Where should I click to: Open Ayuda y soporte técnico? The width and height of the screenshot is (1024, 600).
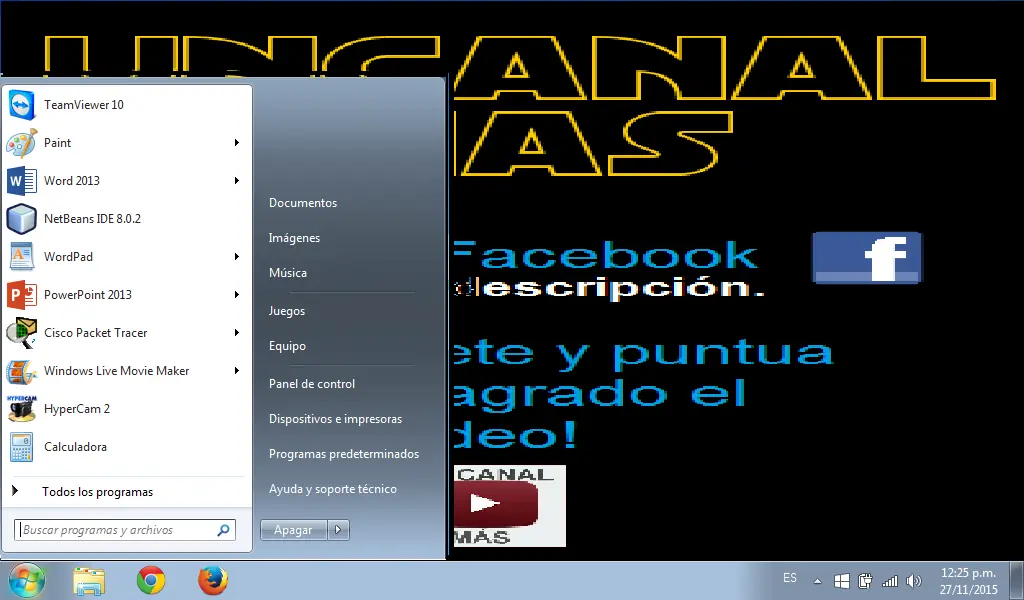pyautogui.click(x=333, y=489)
